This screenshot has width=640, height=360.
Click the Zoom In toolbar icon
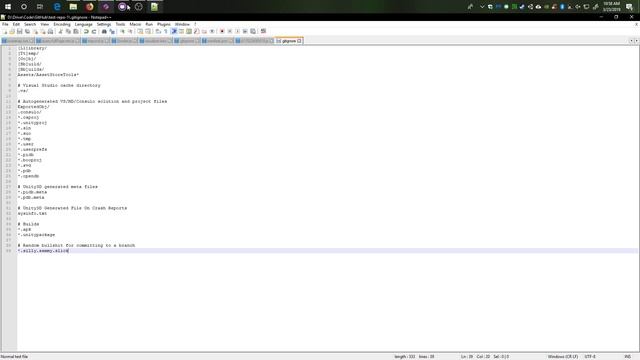[x=122, y=31]
